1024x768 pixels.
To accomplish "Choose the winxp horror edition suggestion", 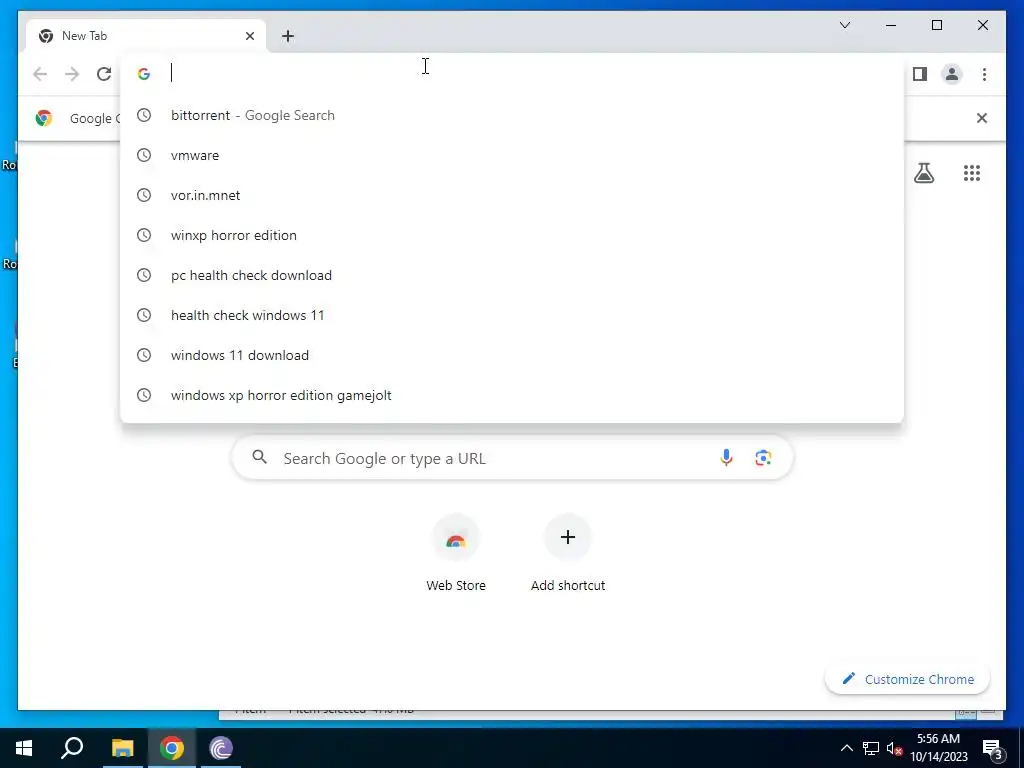I will [512, 235].
